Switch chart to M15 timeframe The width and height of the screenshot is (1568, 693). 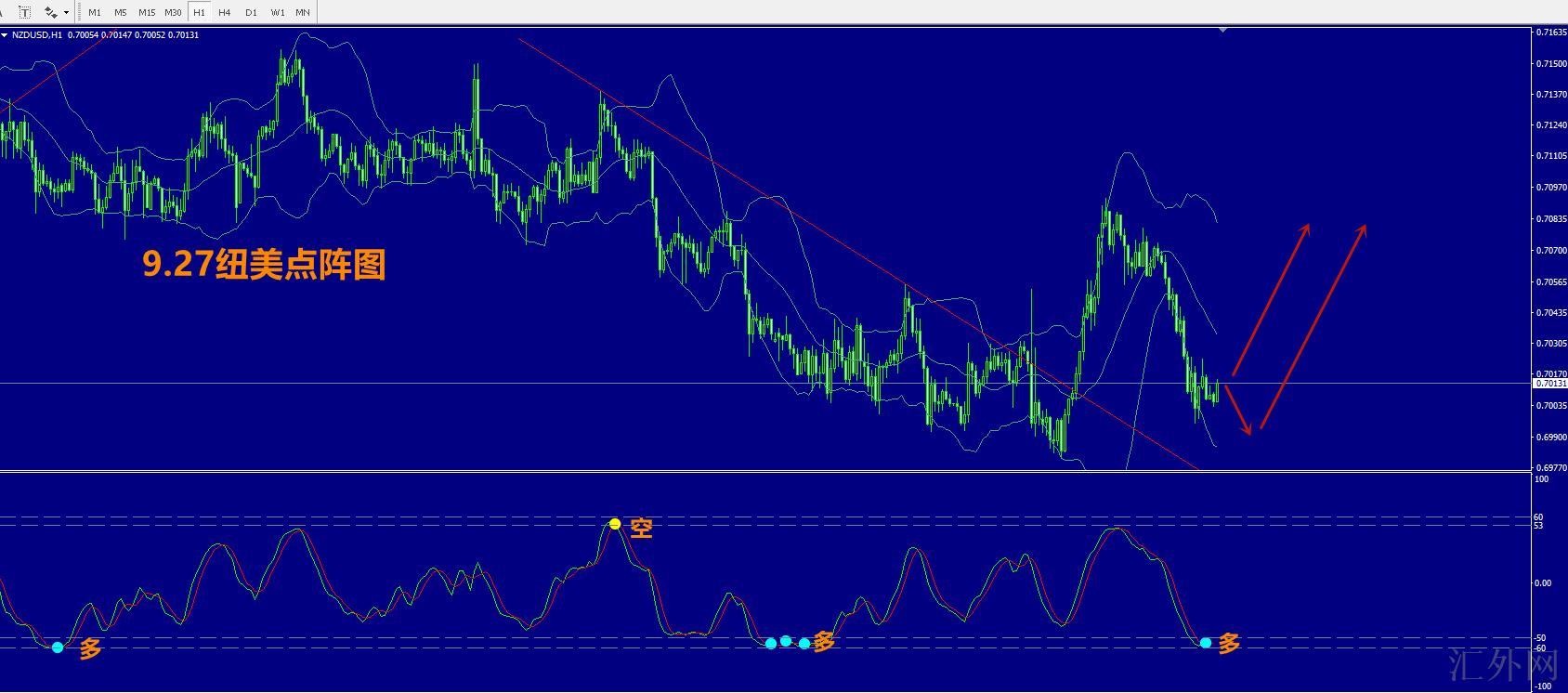147,13
